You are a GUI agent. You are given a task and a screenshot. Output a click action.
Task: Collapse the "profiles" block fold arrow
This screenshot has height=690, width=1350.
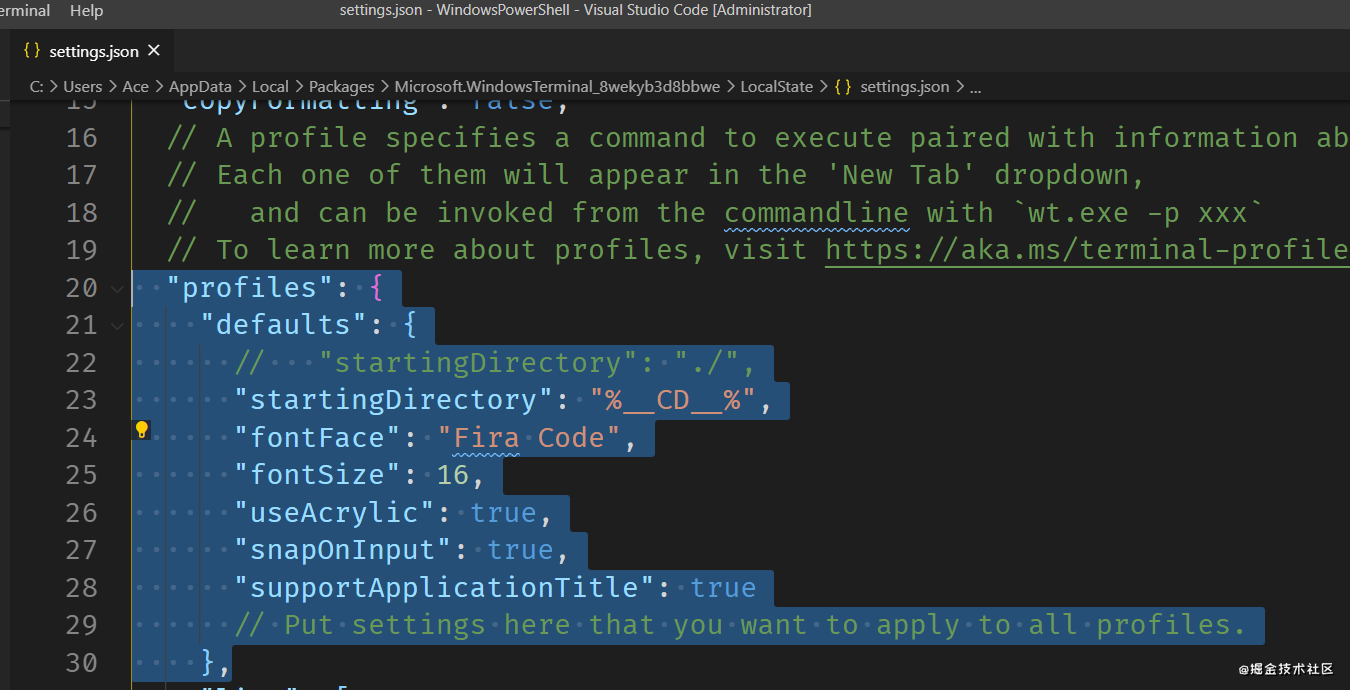pyautogui.click(x=118, y=289)
